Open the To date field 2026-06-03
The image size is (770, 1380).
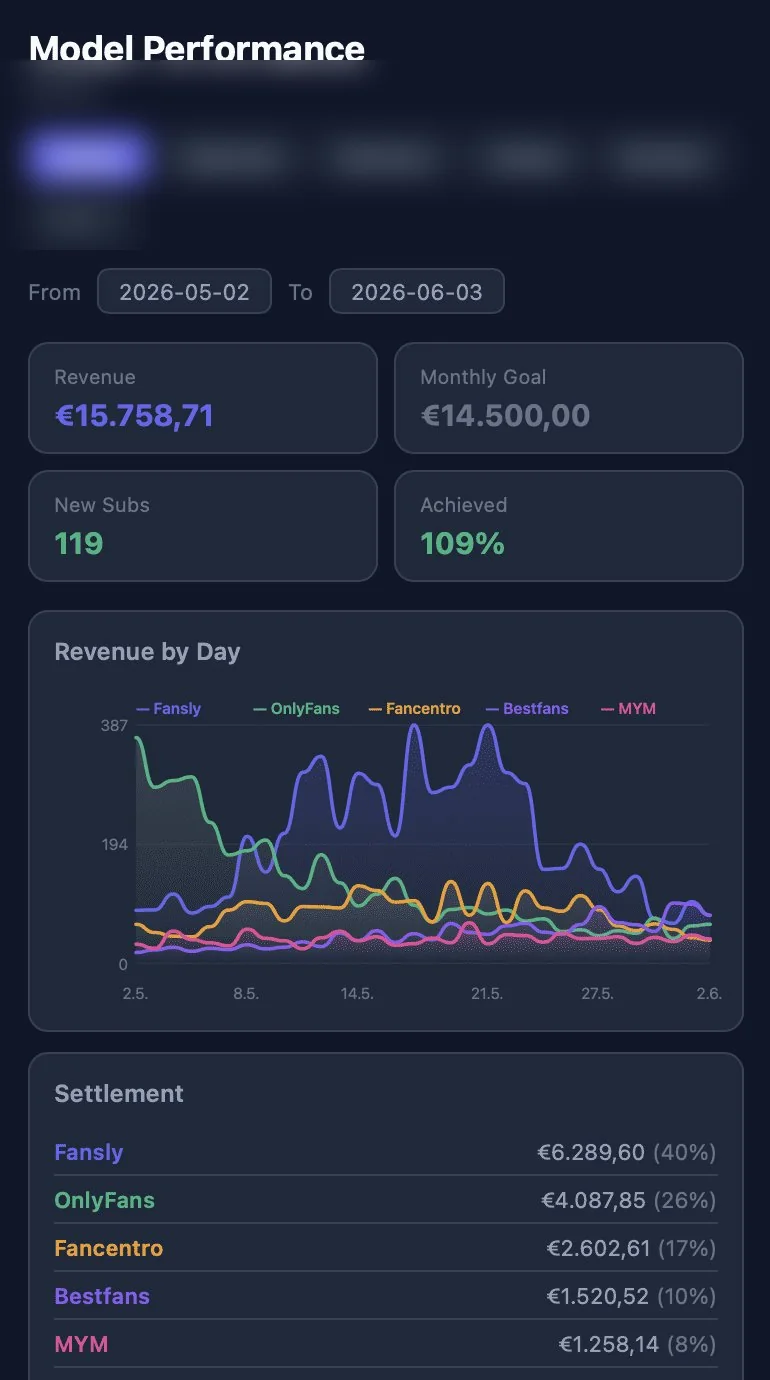pos(417,292)
